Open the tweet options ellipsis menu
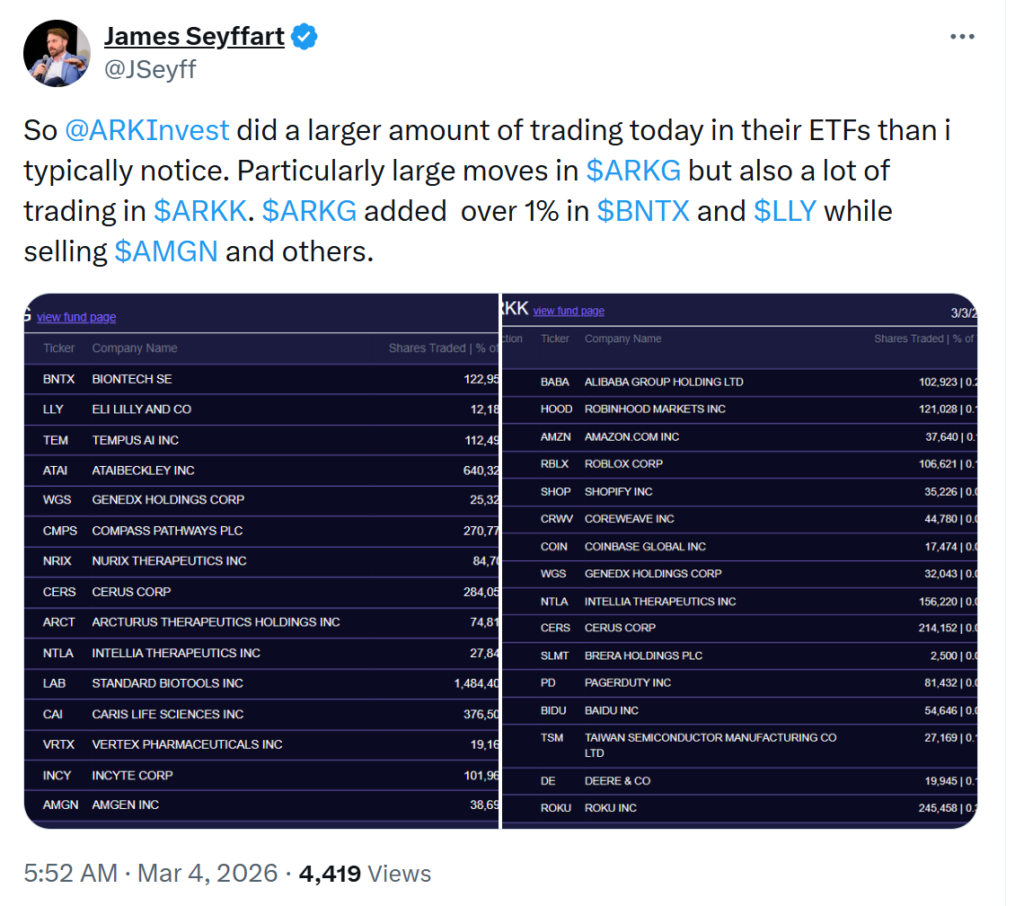Image resolution: width=1024 pixels, height=906 pixels. point(963,36)
